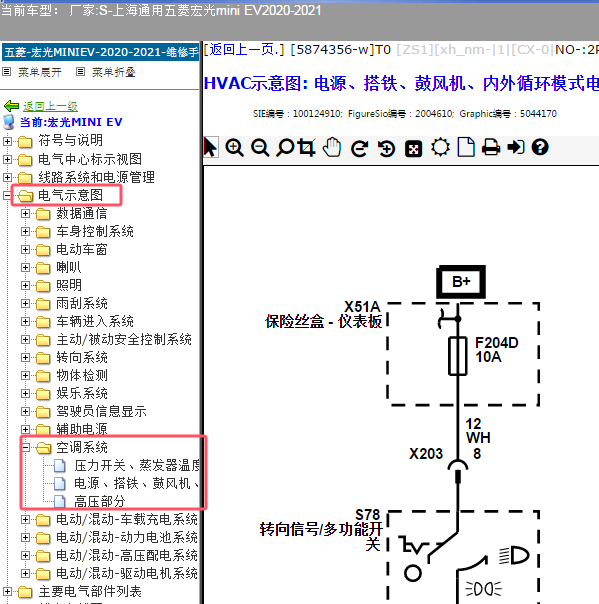Expand the 电气中心标示视图 tree node
The image size is (599, 604).
click(7, 159)
